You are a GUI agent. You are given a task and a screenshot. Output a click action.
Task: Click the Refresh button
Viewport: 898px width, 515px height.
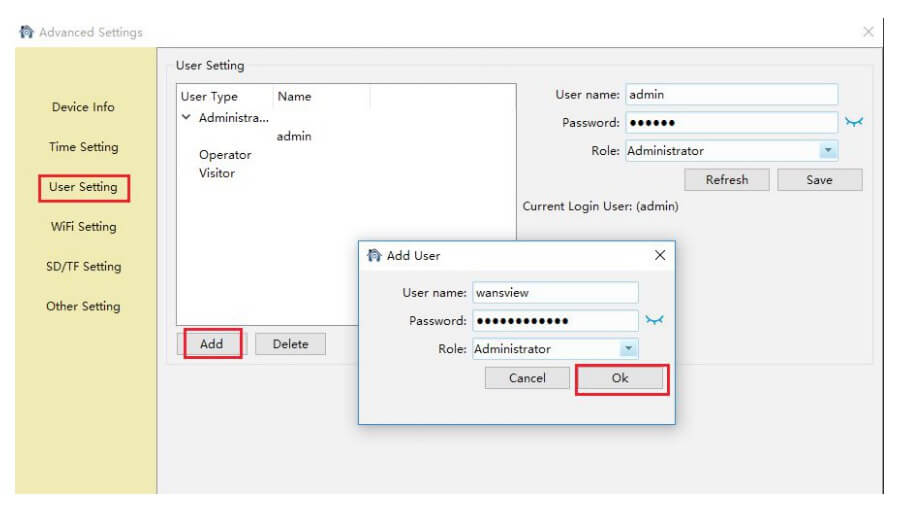pyautogui.click(x=727, y=180)
